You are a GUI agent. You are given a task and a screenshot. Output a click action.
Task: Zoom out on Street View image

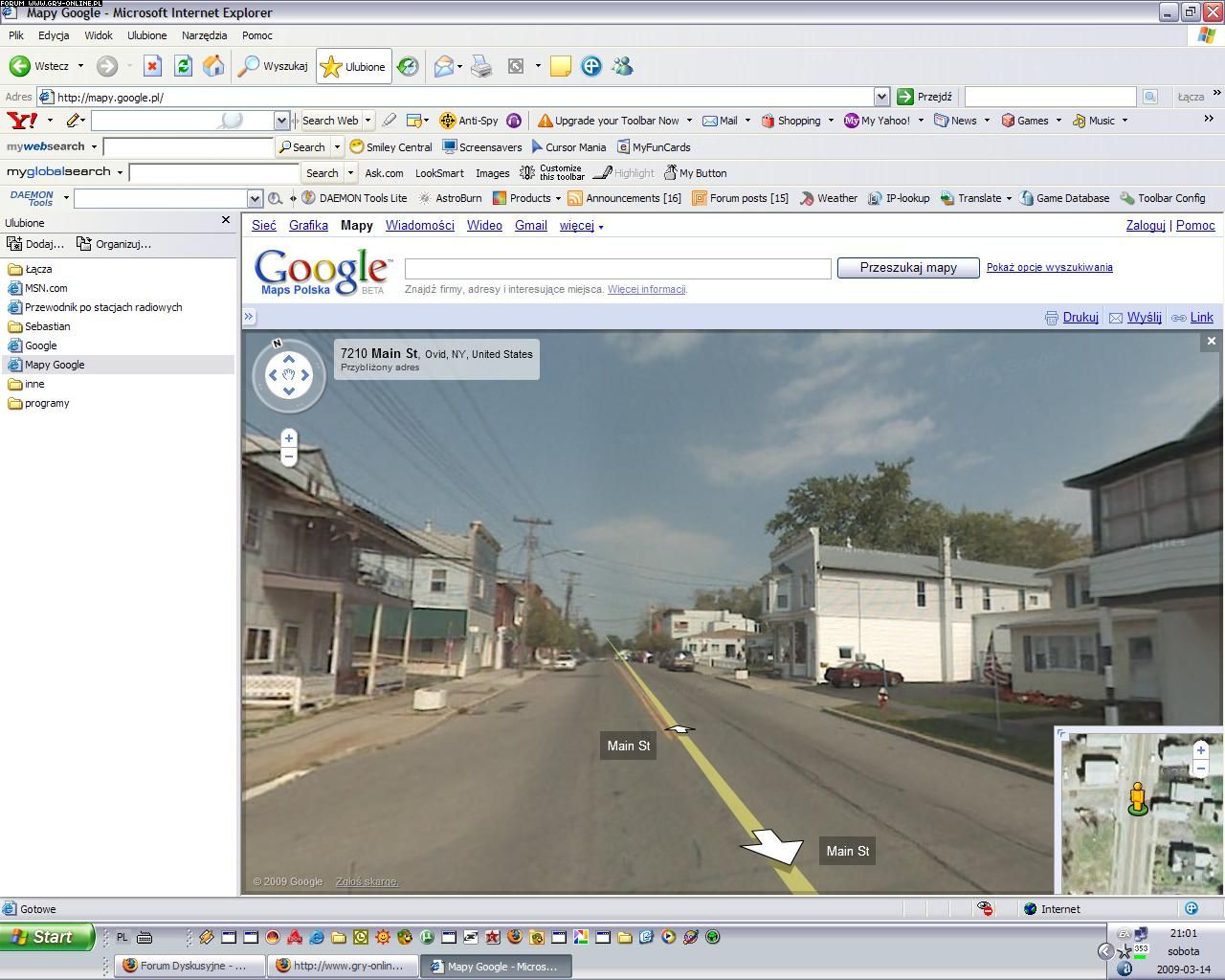(288, 457)
